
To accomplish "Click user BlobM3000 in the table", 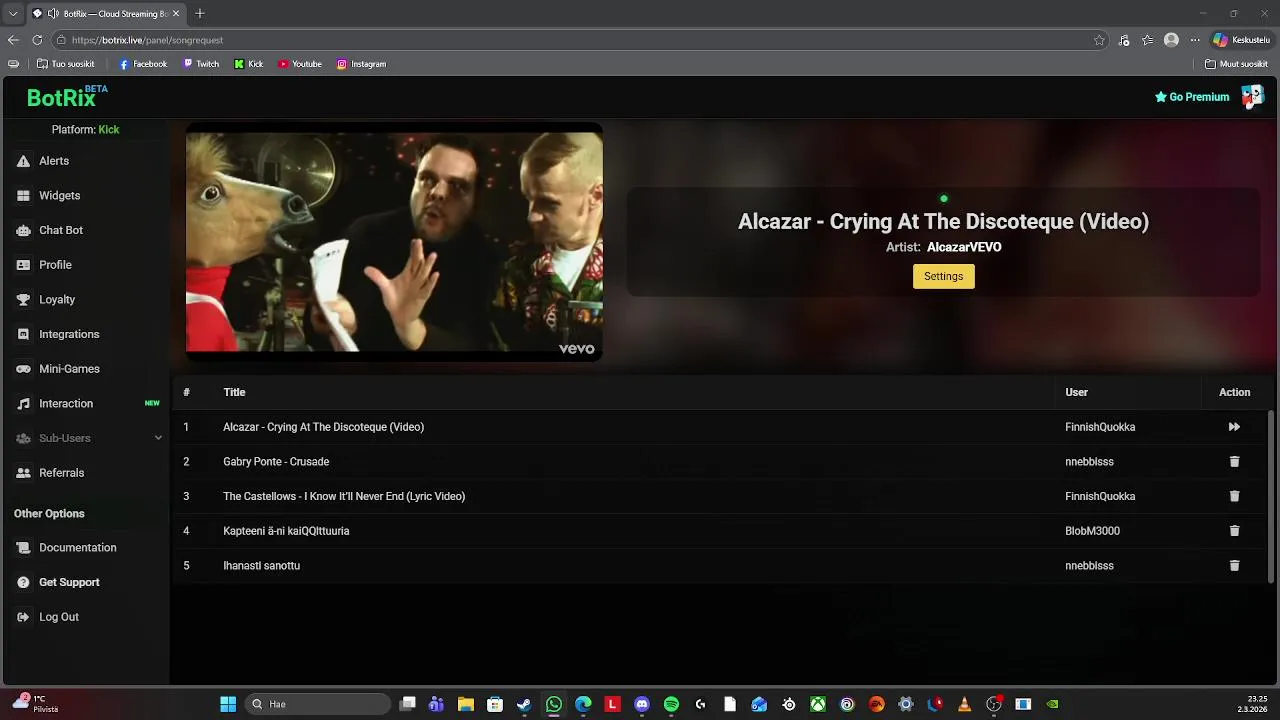I will point(1092,531).
